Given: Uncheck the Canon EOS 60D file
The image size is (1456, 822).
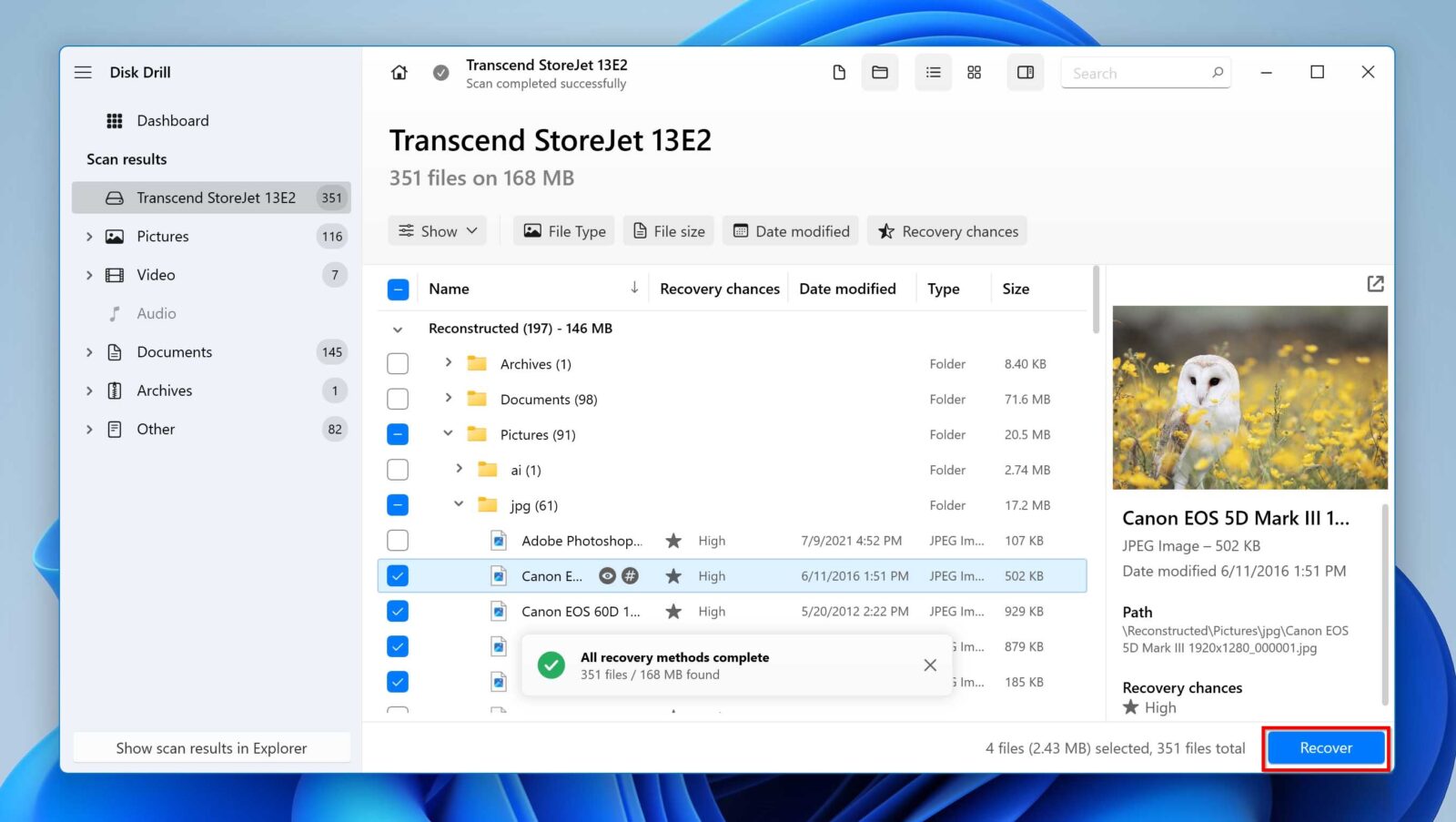Looking at the screenshot, I should pos(398,611).
